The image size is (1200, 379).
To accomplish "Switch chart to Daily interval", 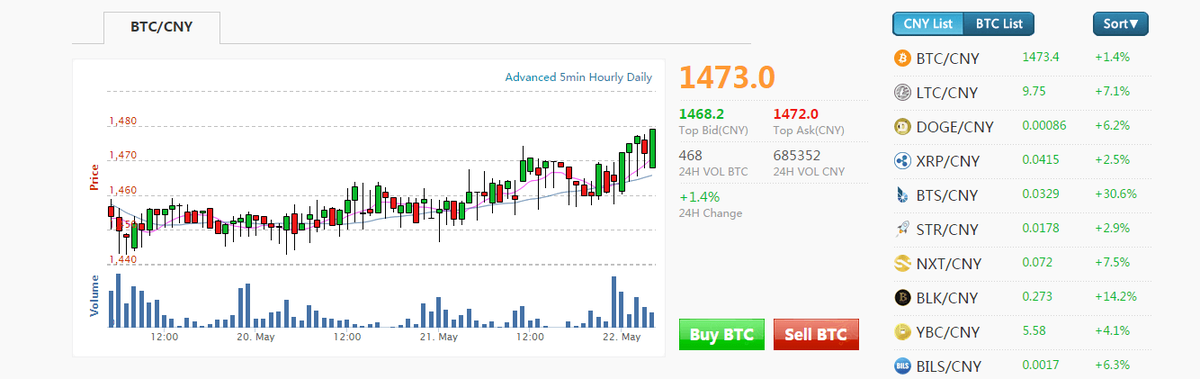I will click(x=639, y=77).
